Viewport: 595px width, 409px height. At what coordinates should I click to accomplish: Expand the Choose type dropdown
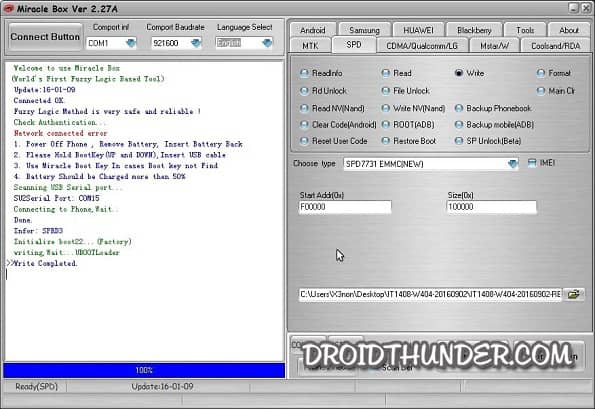click(x=512, y=164)
